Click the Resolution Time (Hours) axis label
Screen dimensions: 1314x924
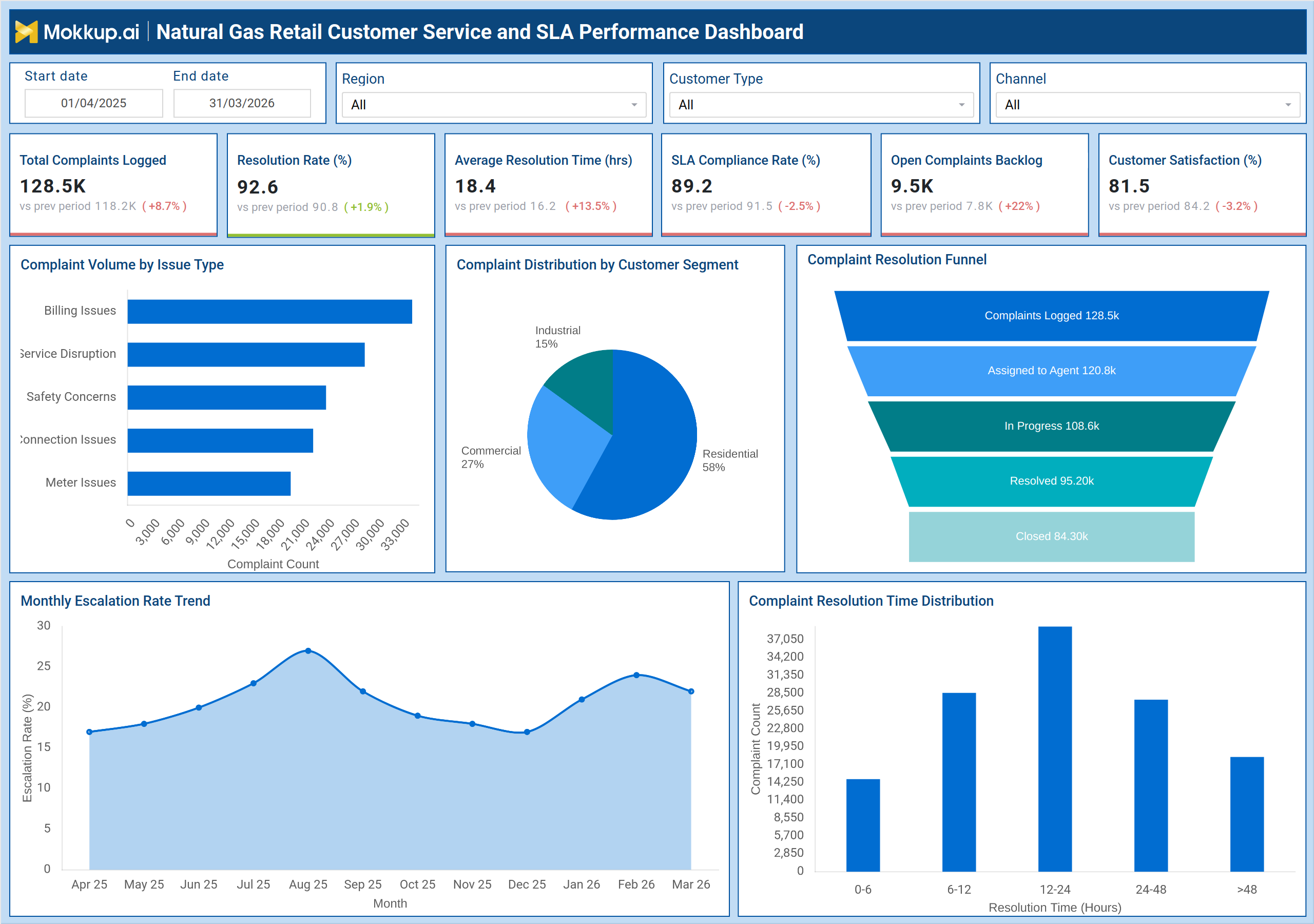(x=1055, y=908)
